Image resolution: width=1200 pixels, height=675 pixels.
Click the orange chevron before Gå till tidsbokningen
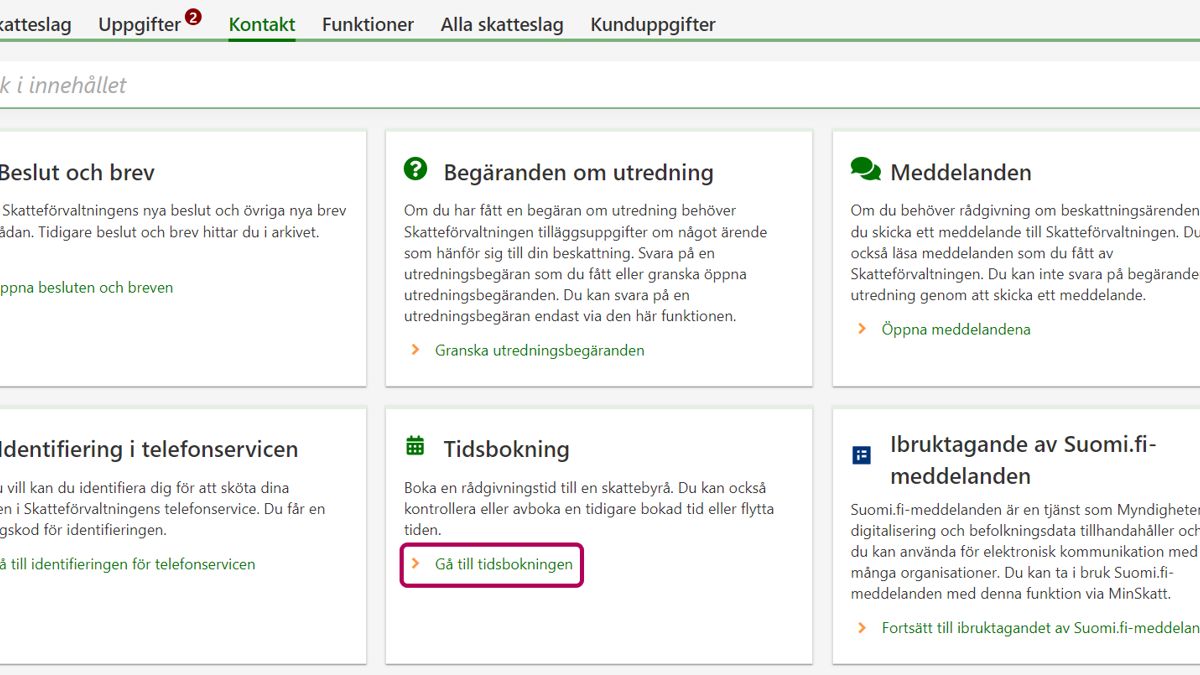pos(415,564)
